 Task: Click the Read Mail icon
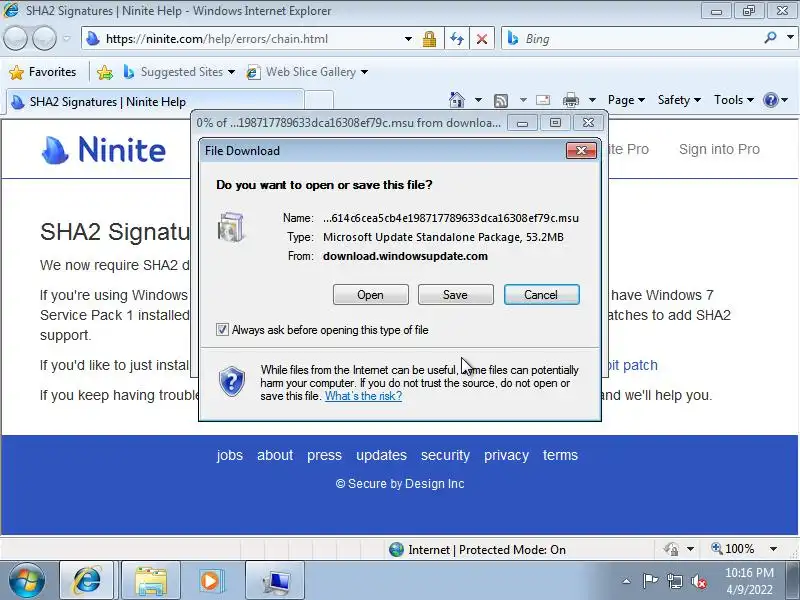click(x=543, y=100)
